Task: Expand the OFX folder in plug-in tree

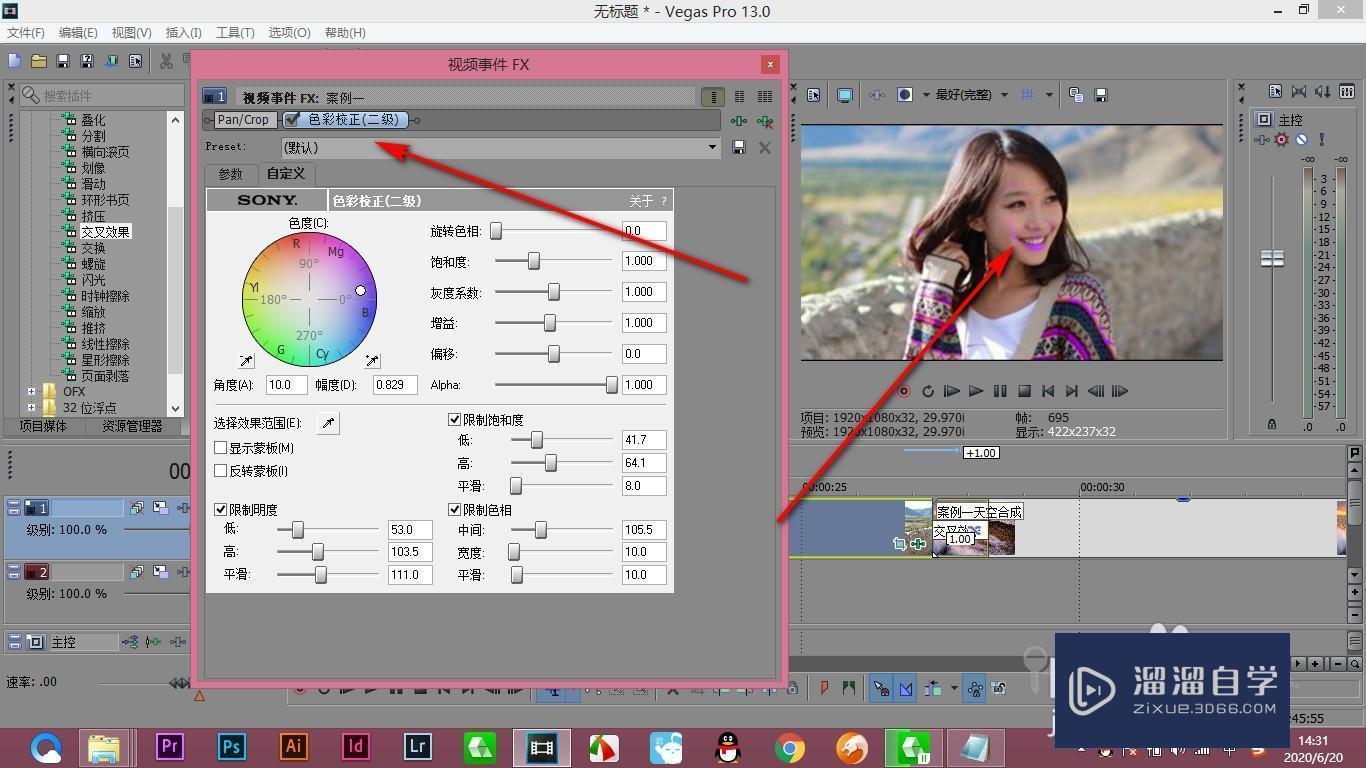Action: (31, 392)
